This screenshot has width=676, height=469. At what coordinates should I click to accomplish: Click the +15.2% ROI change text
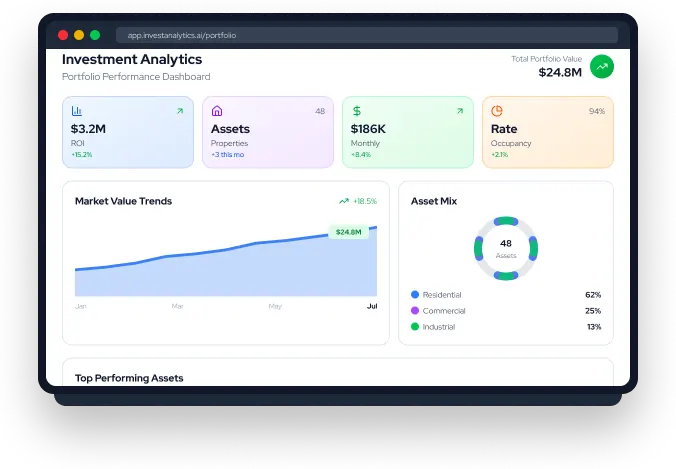81,154
